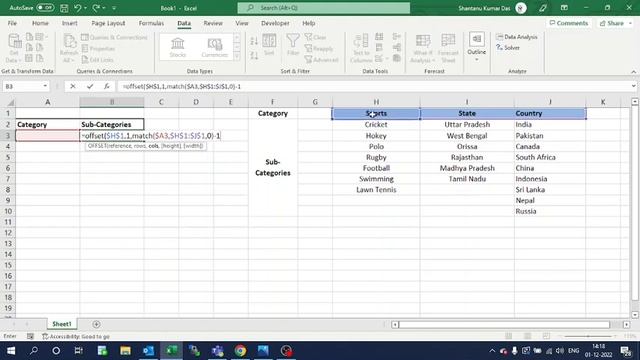
Task: Open the Page Layout tab
Action: [108, 23]
